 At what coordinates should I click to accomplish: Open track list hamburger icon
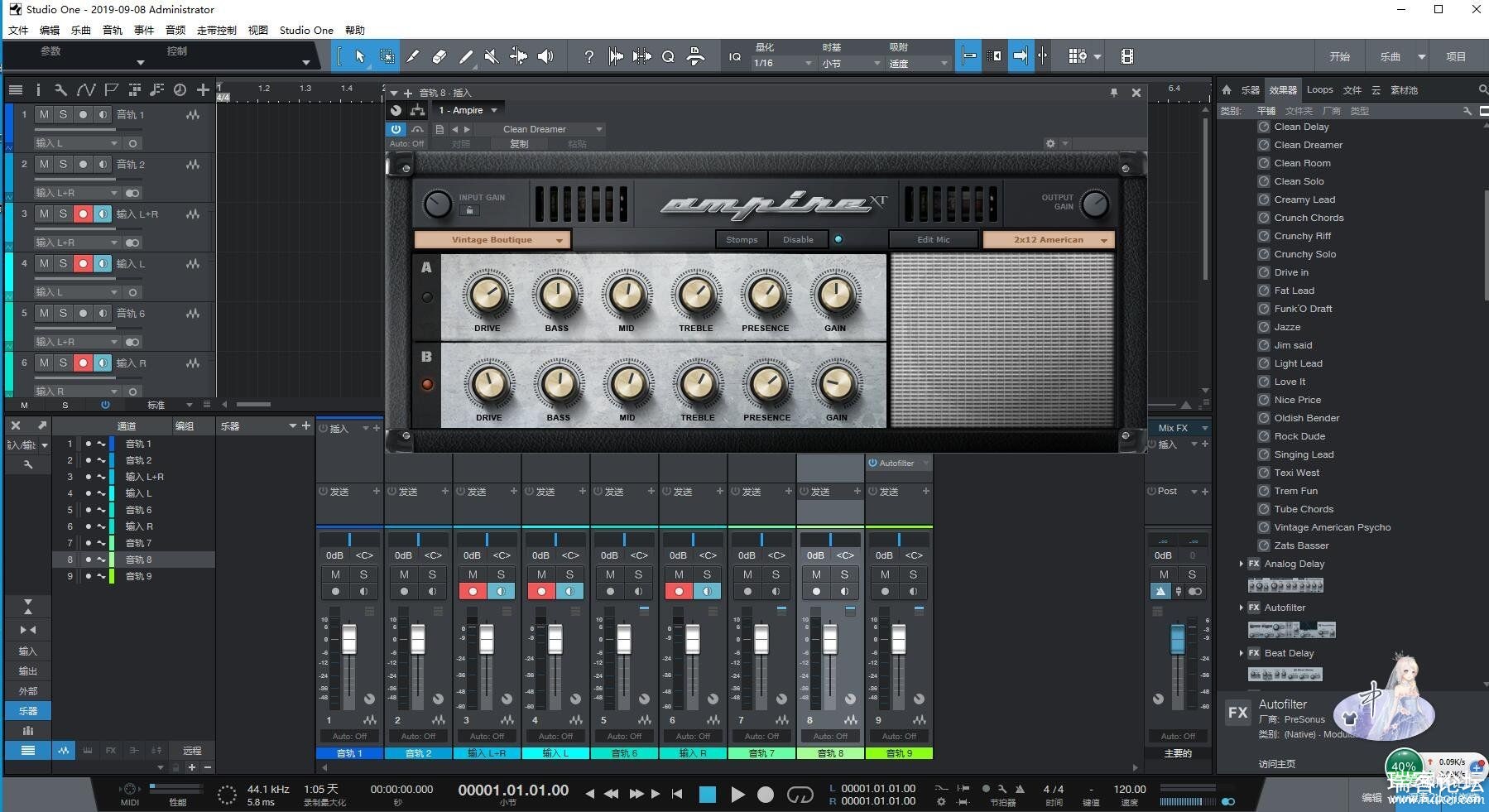pos(16,89)
